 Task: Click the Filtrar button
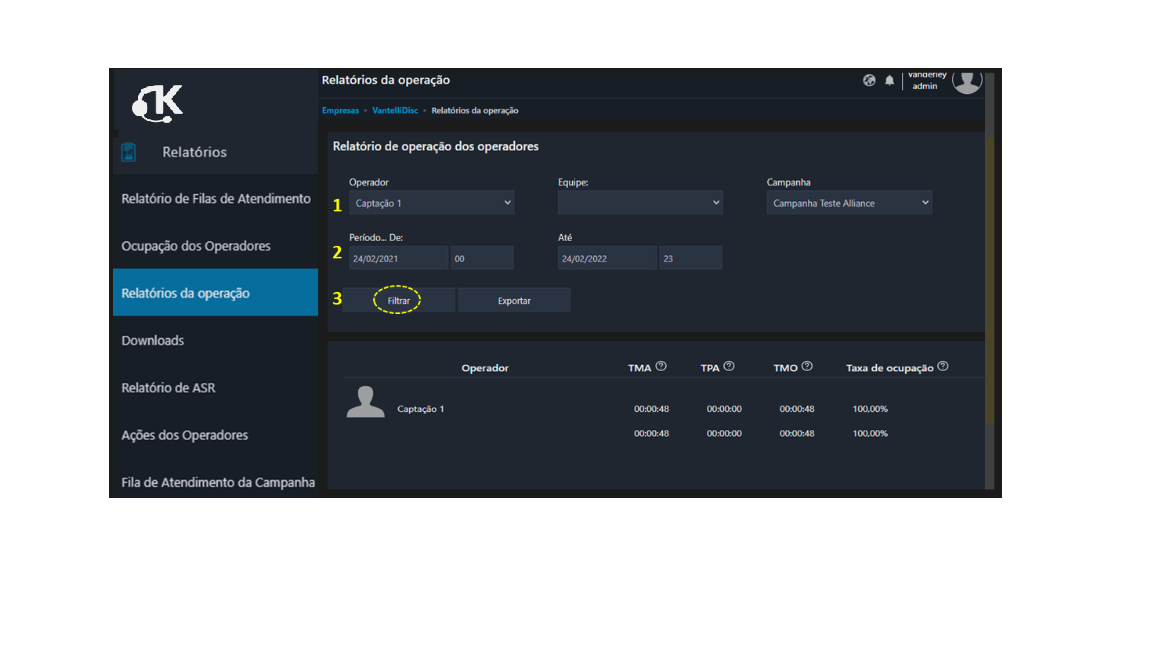(398, 300)
